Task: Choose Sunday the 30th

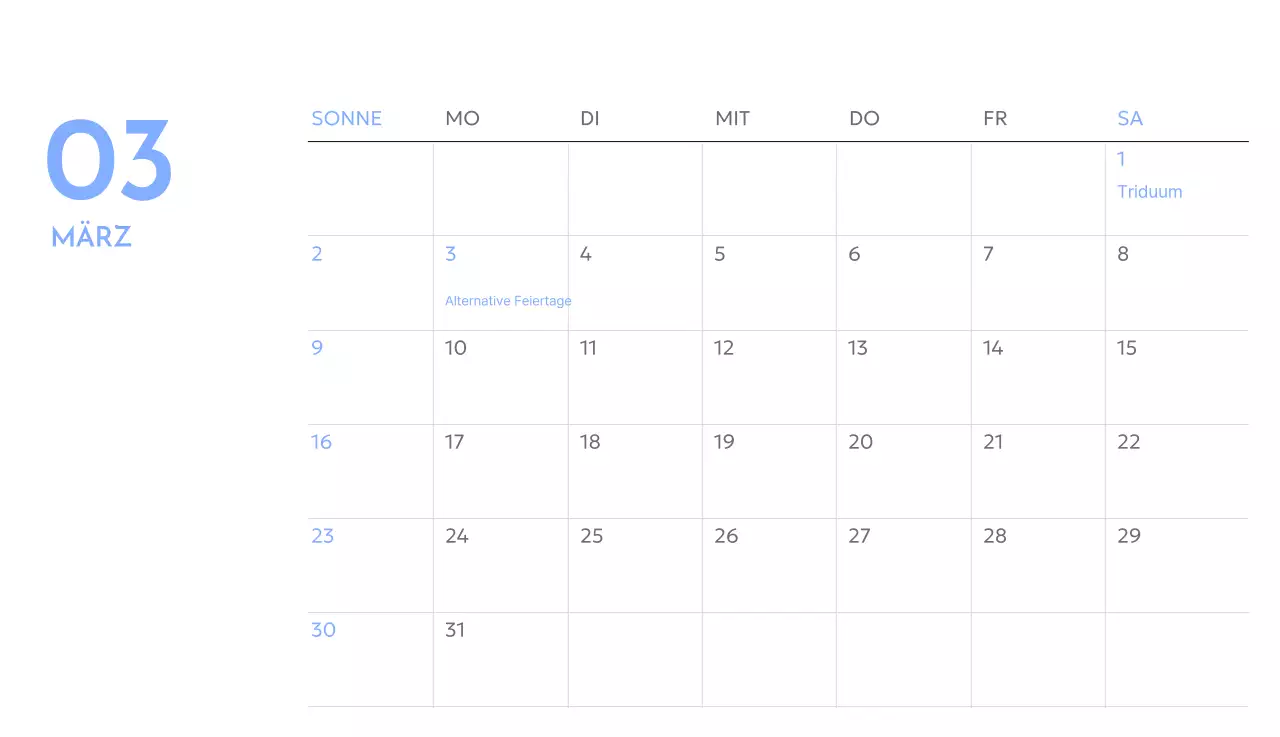Action: (323, 630)
